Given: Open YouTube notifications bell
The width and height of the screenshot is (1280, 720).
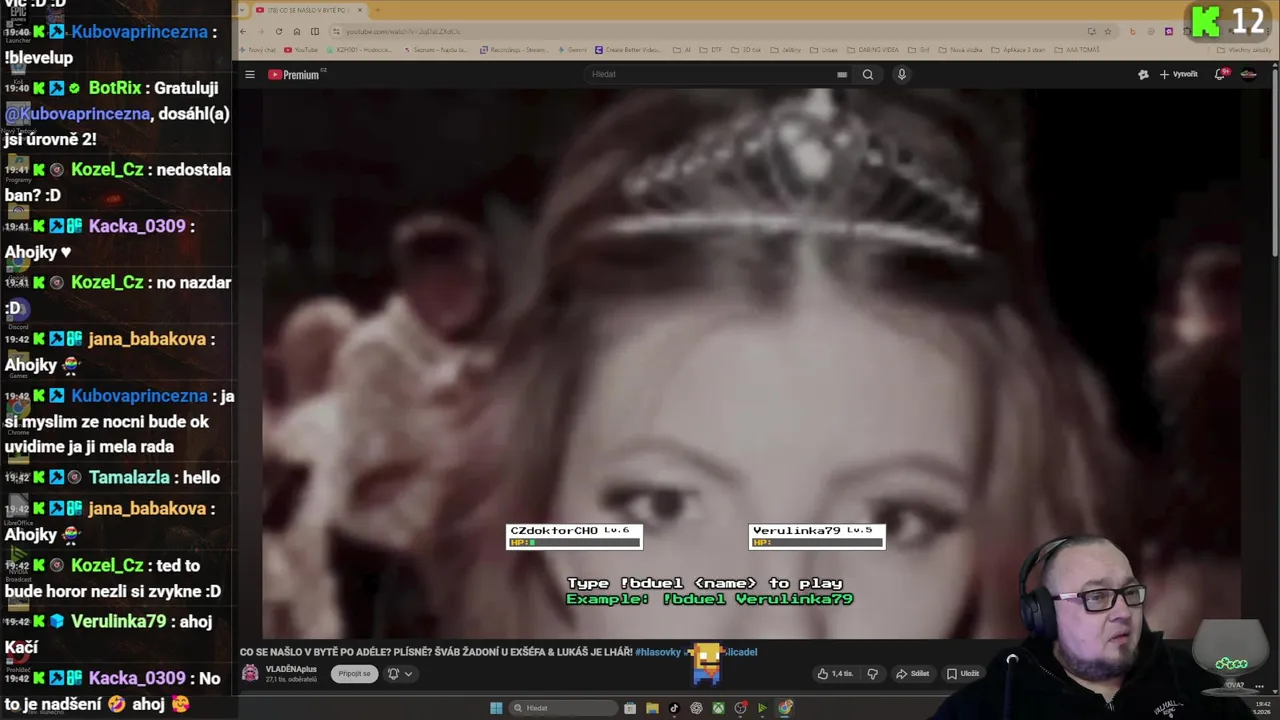Looking at the screenshot, I should (x=1220, y=74).
